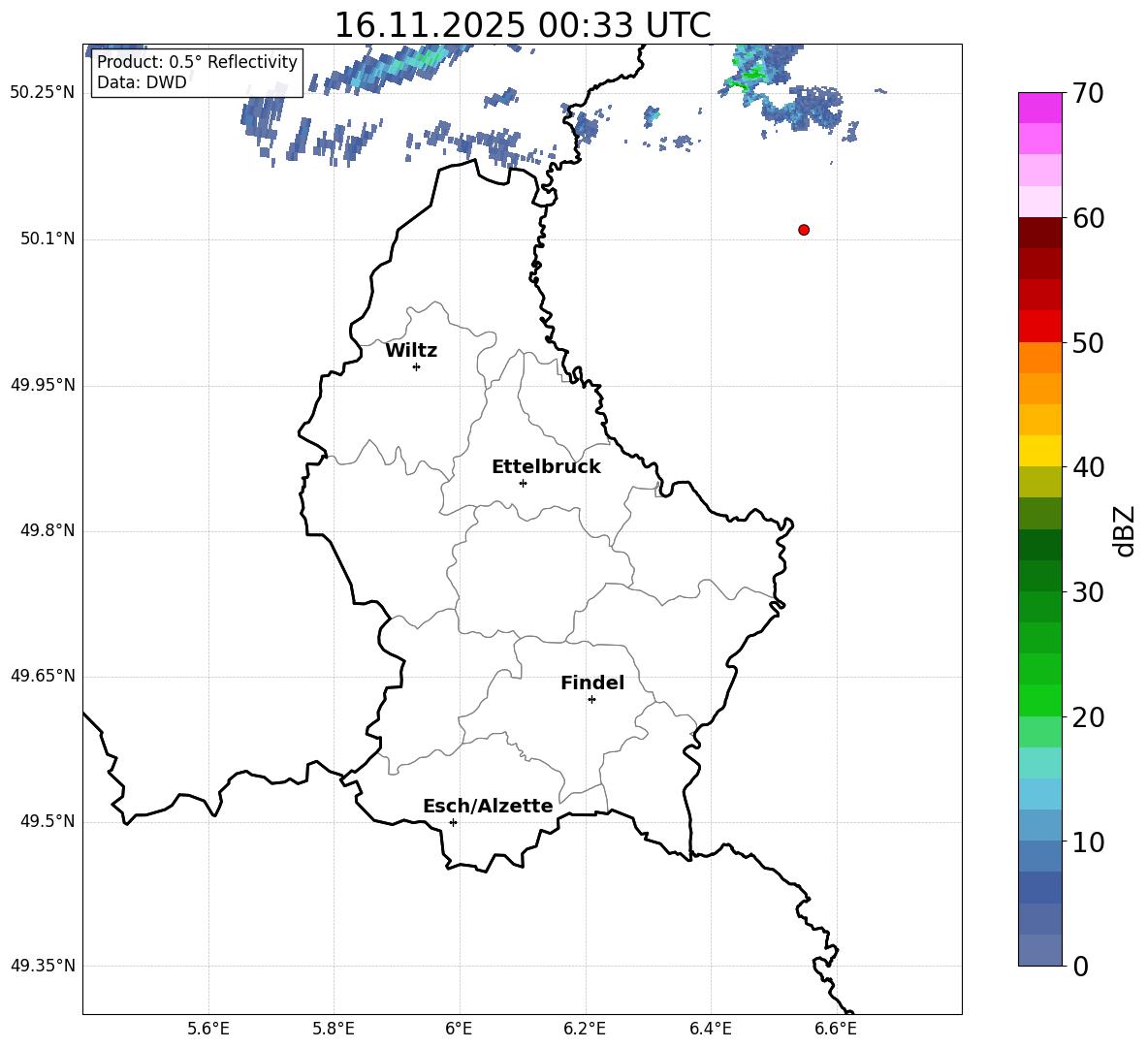This screenshot has width=1148, height=1048.
Task: Click the Esch/Alzette city label
Action: coord(488,807)
